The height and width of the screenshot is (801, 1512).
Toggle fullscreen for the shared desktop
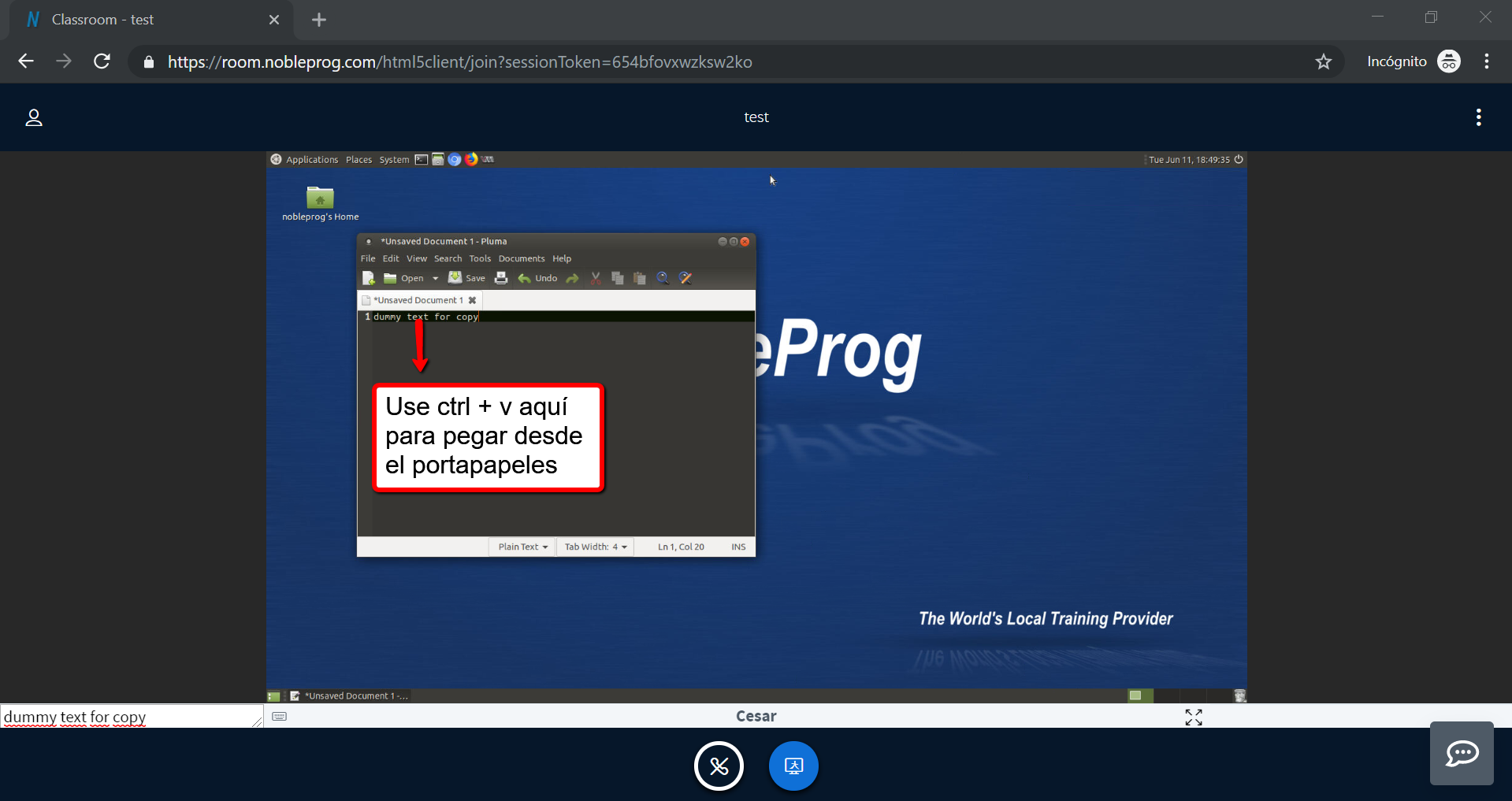[x=1194, y=717]
